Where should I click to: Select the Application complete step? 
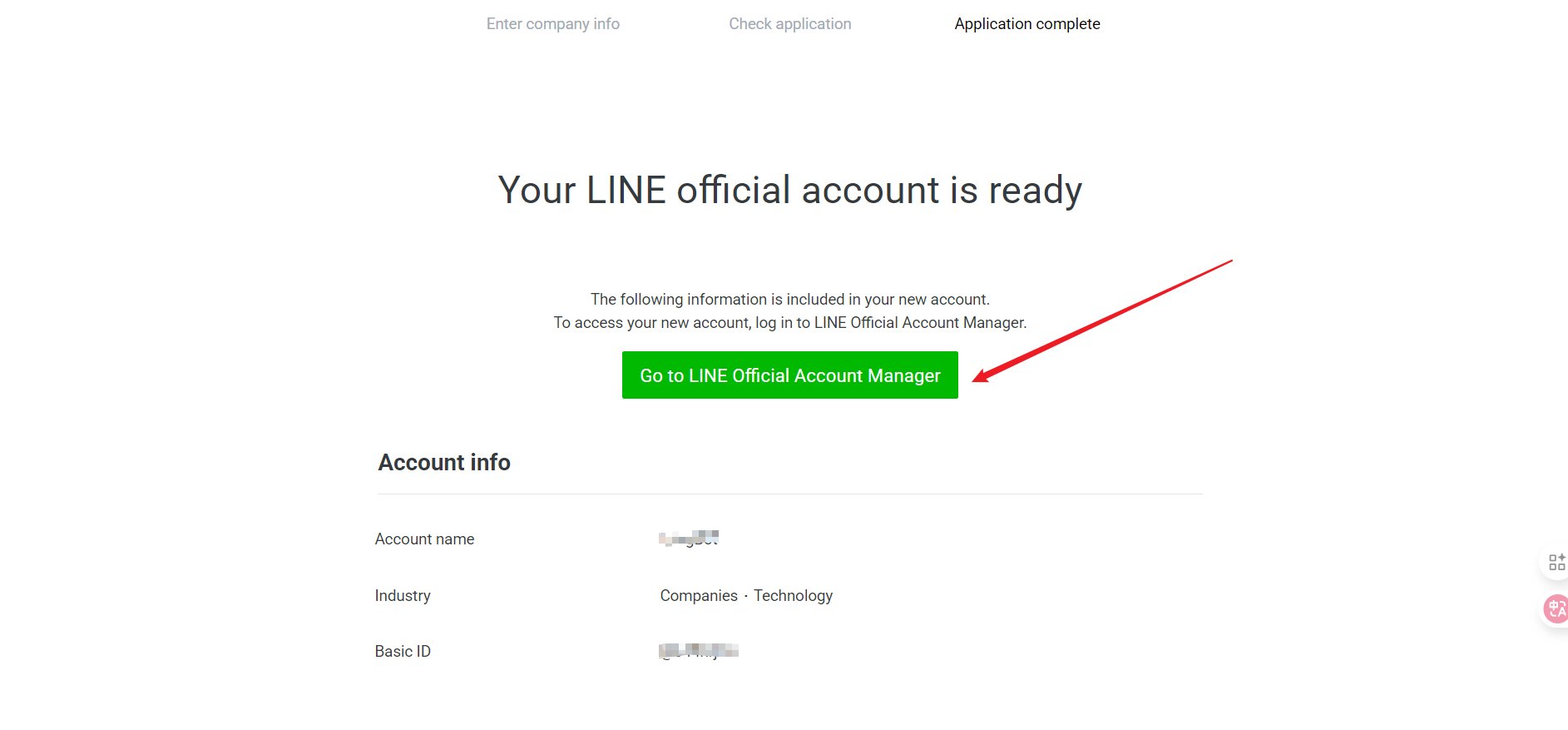tap(1026, 24)
